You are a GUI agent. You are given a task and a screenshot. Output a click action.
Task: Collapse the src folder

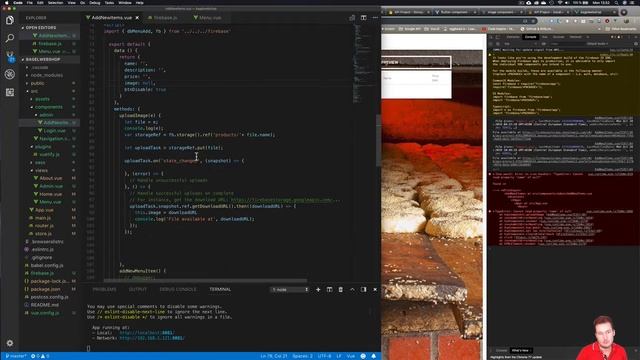[34, 91]
